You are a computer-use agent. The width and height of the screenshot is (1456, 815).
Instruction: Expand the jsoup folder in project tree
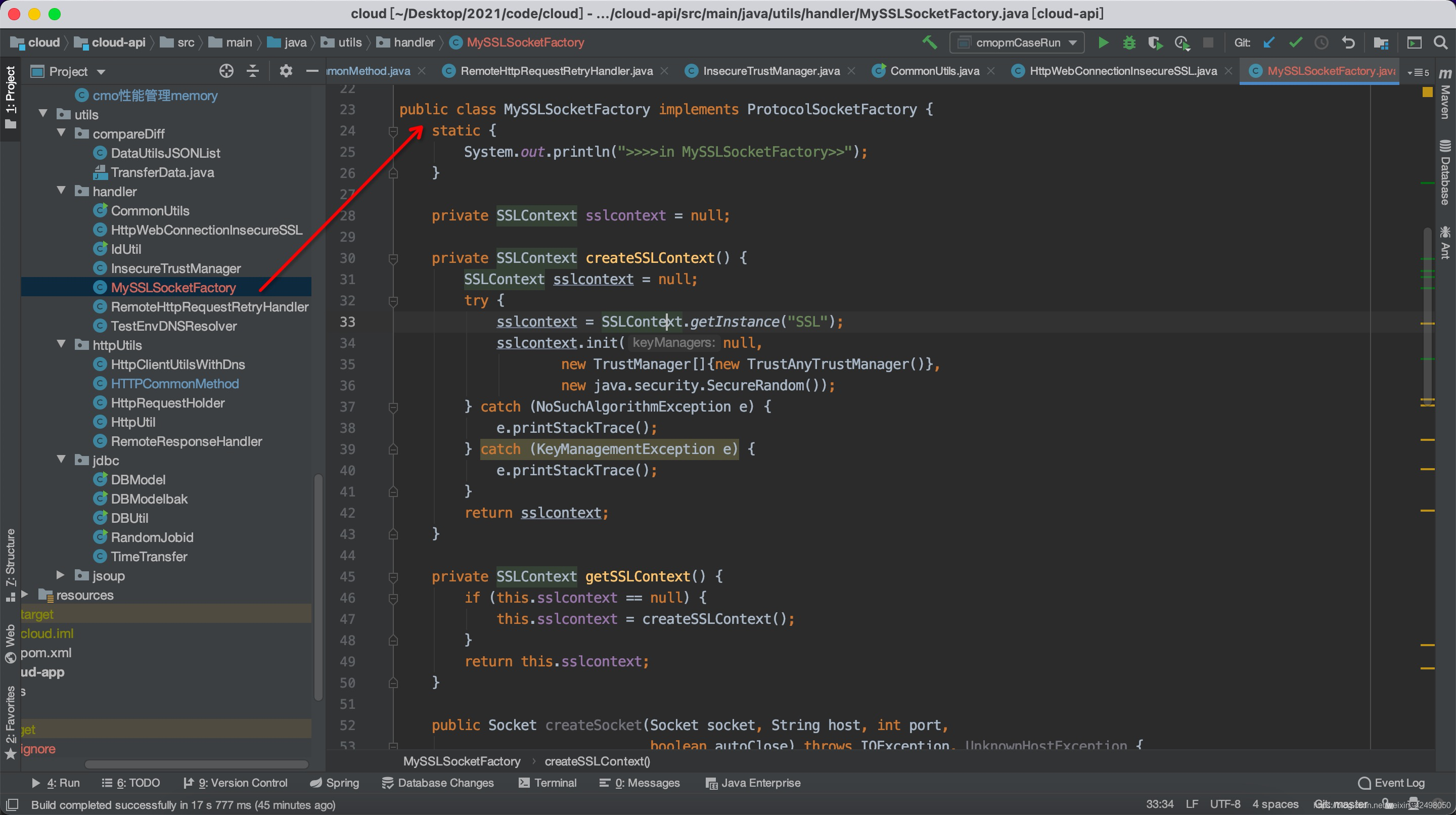click(61, 575)
